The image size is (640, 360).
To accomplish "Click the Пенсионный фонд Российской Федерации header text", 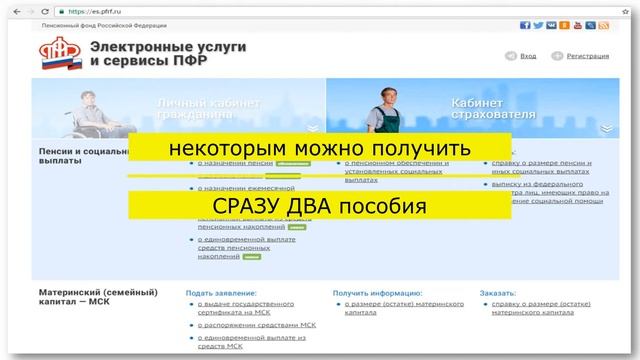I will [104, 25].
